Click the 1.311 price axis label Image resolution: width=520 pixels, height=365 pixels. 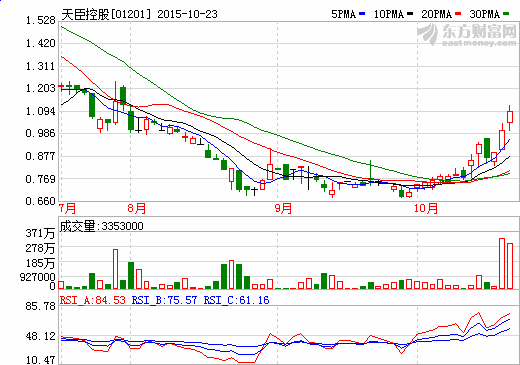tap(41, 66)
